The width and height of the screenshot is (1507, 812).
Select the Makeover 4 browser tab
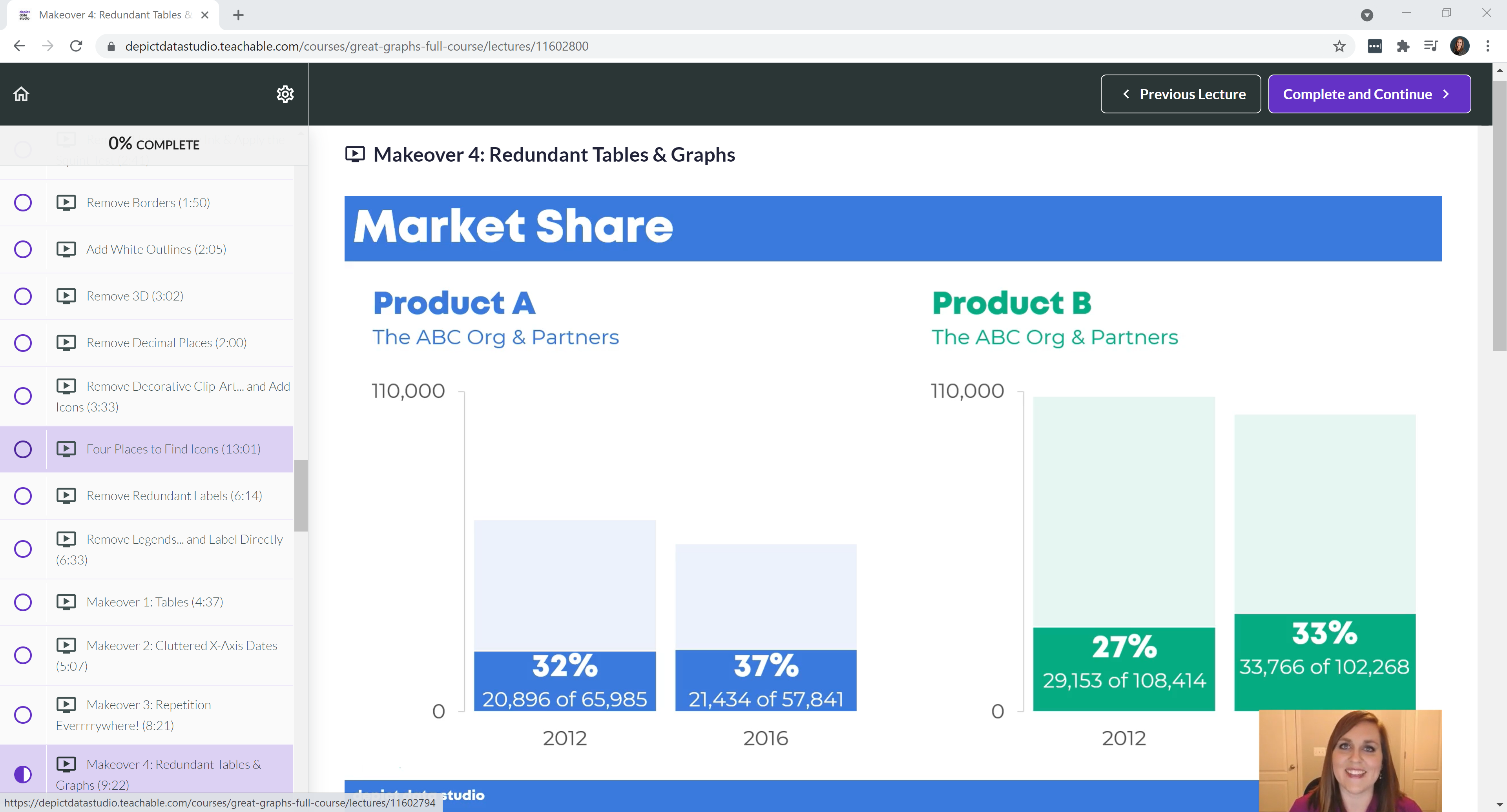pos(113,15)
